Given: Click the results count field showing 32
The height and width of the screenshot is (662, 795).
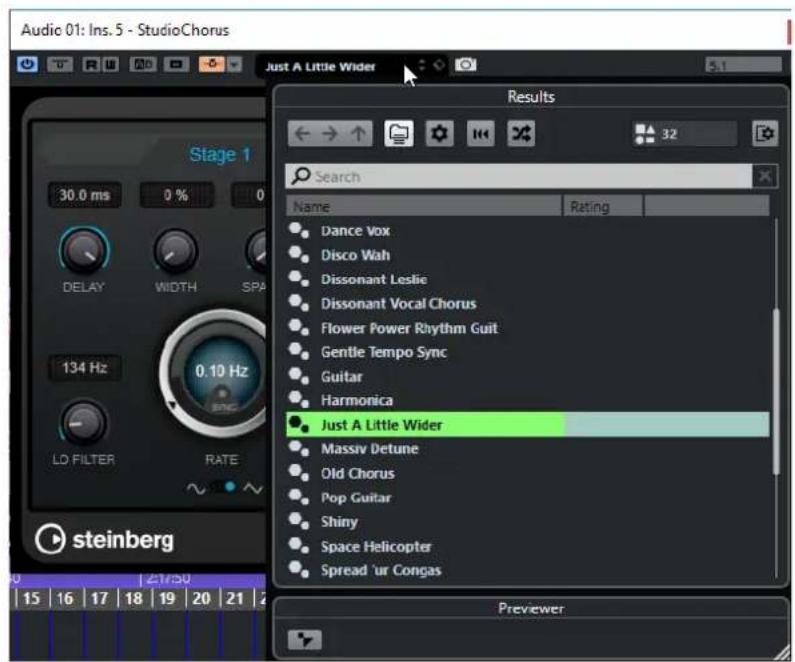Looking at the screenshot, I should pos(684,134).
